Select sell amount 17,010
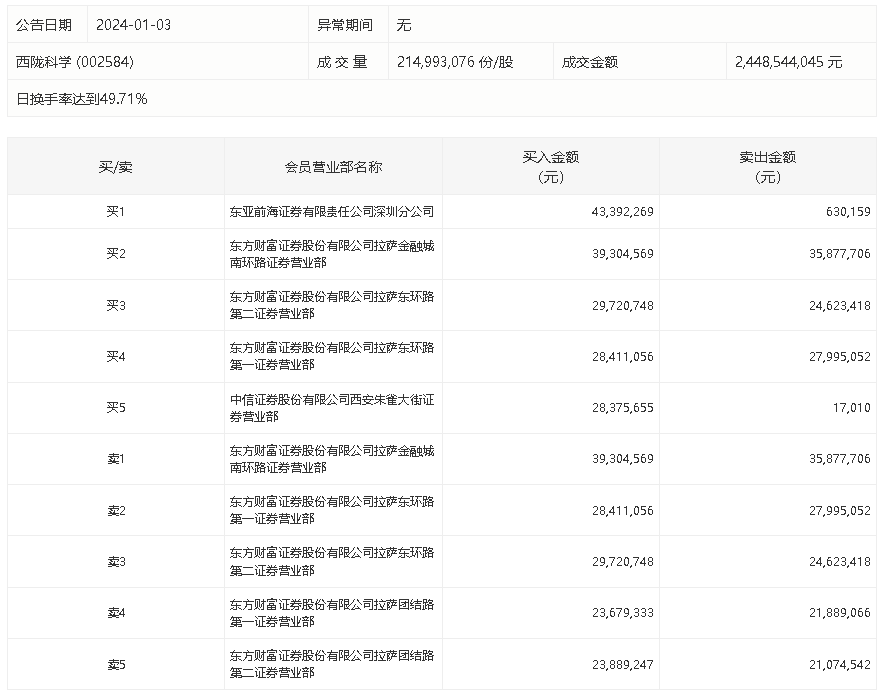The image size is (888, 699). click(851, 408)
